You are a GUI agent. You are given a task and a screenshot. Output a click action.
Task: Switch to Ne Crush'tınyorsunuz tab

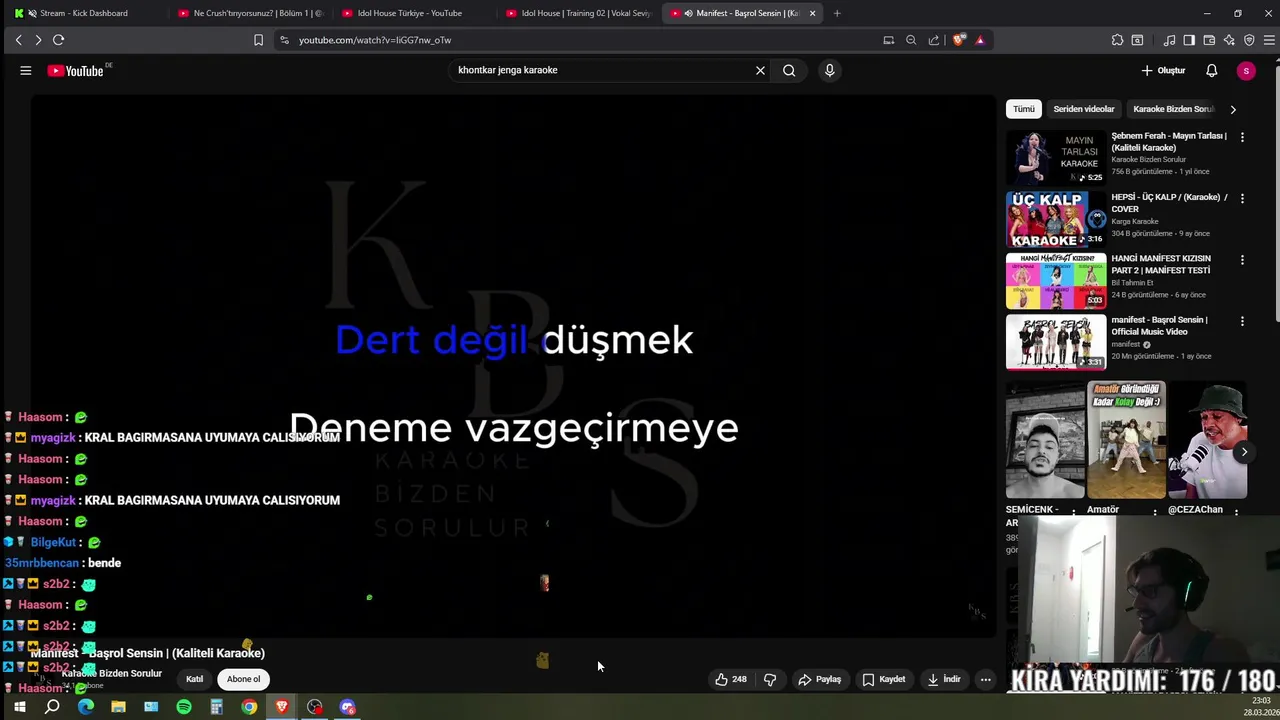250,13
